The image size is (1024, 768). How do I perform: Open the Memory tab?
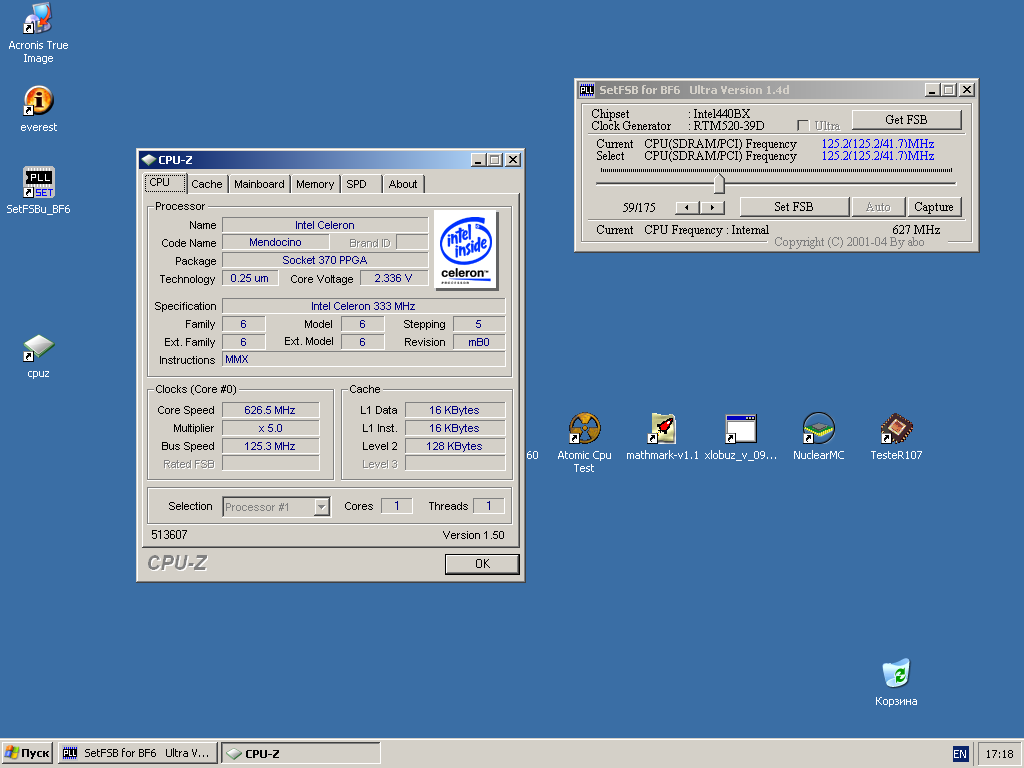click(x=315, y=184)
